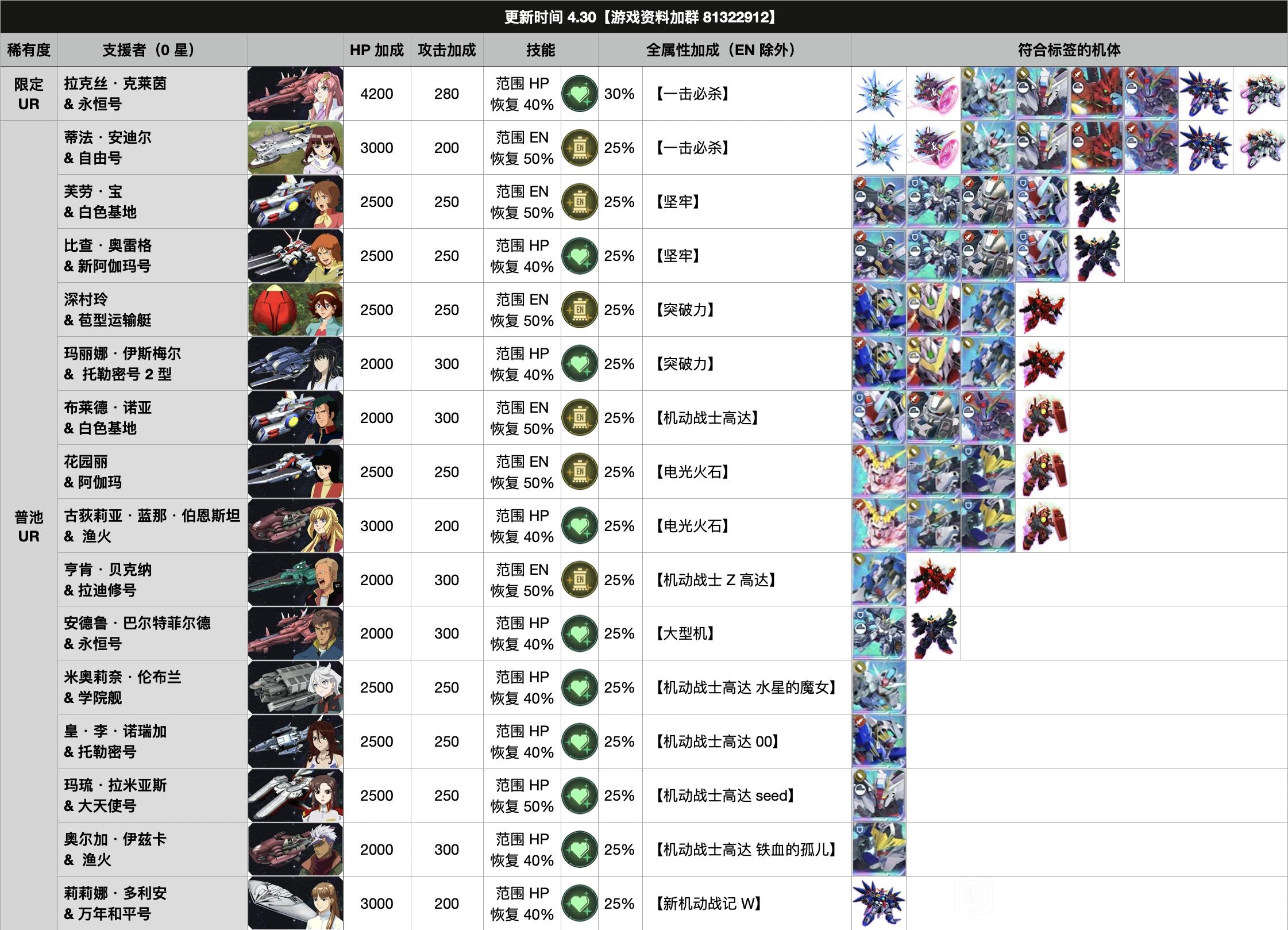Viewport: 1288px width, 930px height.
Task: Click the 【机动战士高达 水星的魔女】 tag
Action: point(746,687)
